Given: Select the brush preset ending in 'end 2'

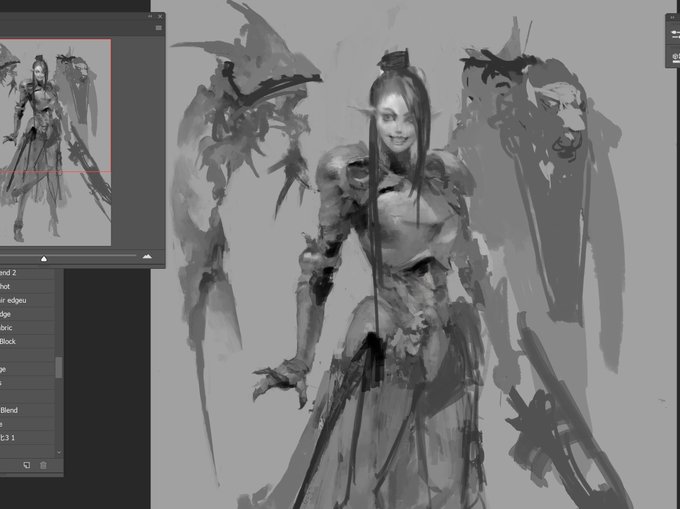Looking at the screenshot, I should click(x=27, y=273).
